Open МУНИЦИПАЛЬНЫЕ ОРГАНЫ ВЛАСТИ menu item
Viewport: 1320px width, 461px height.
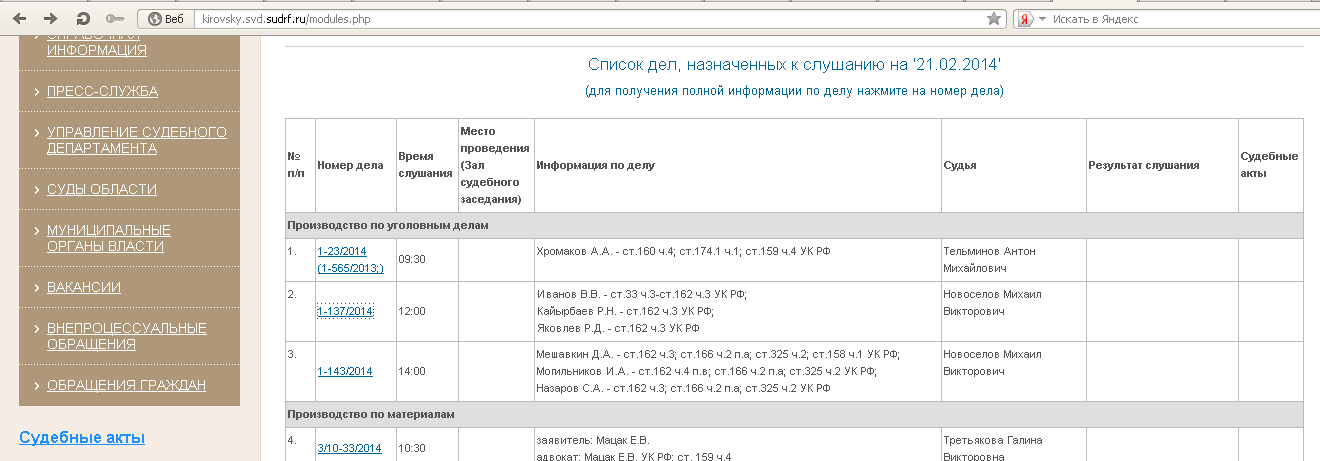[109, 238]
